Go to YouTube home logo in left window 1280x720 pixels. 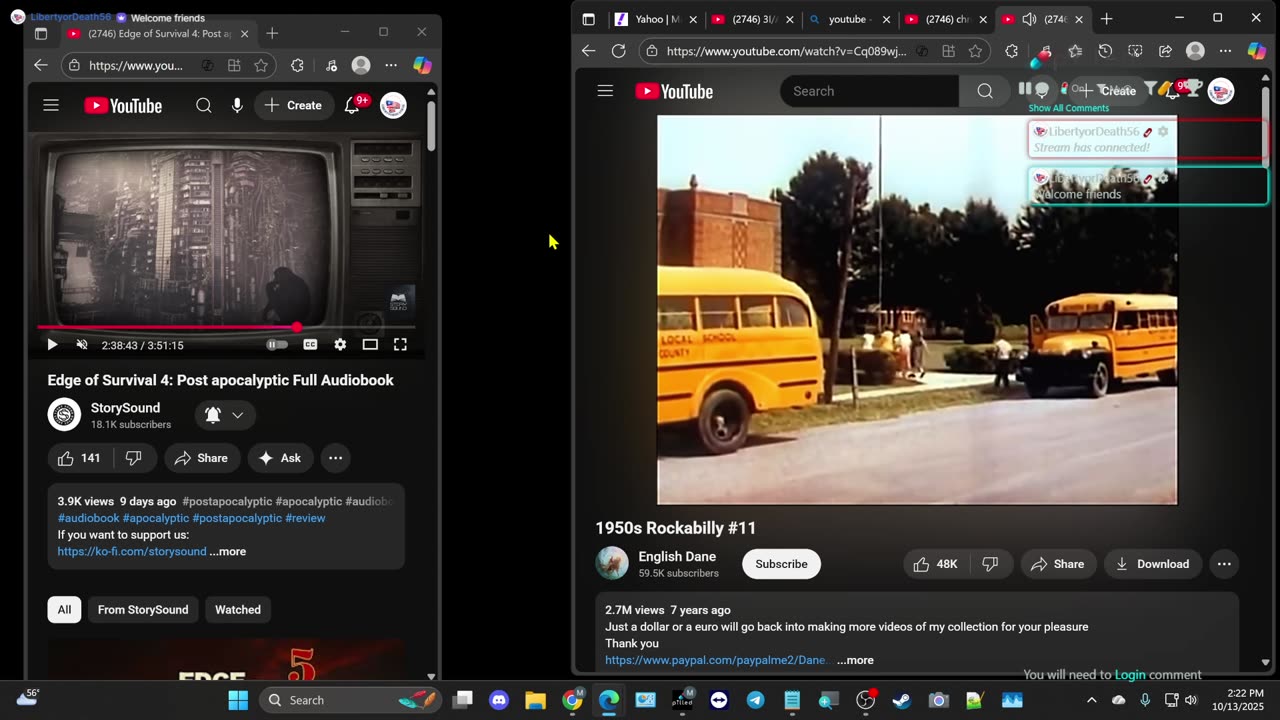[123, 105]
